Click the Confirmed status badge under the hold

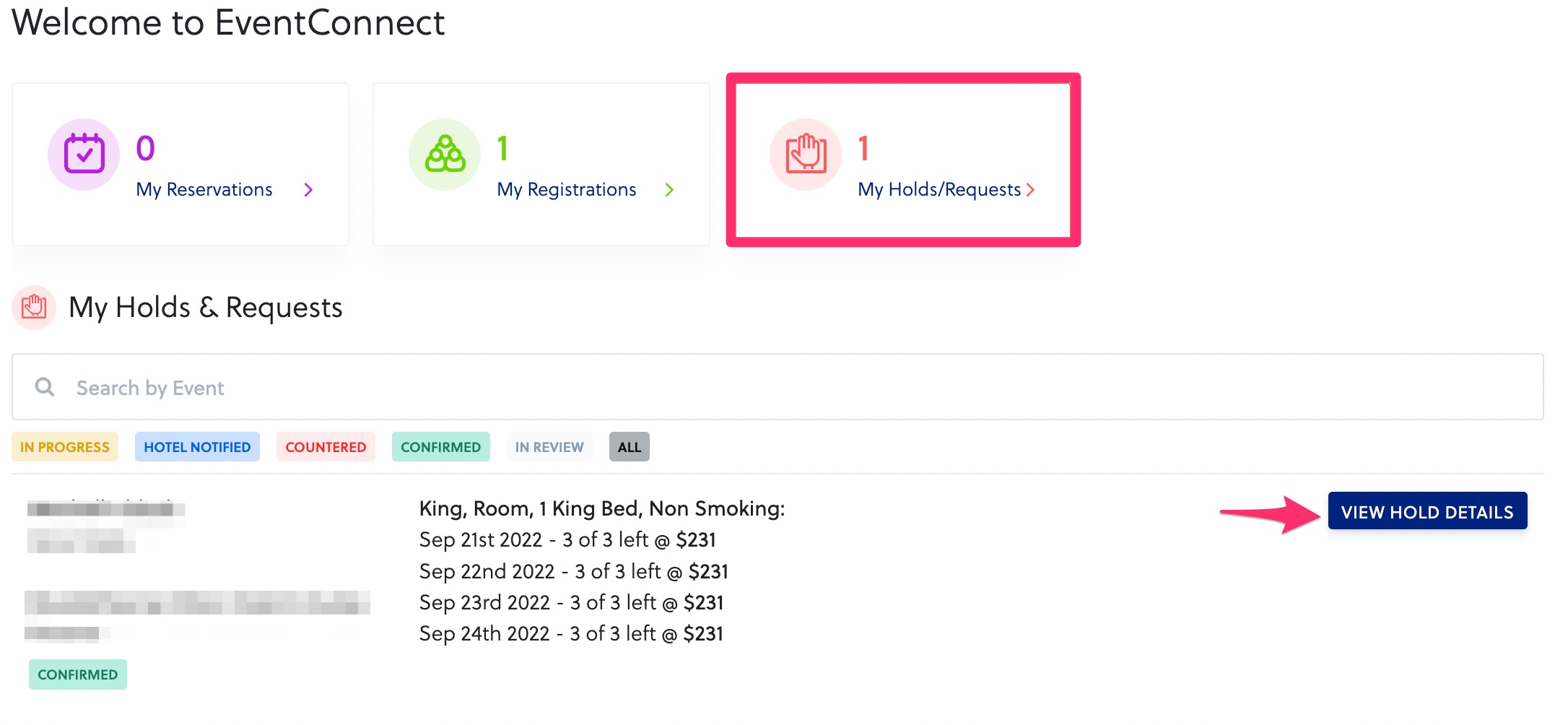point(78,674)
